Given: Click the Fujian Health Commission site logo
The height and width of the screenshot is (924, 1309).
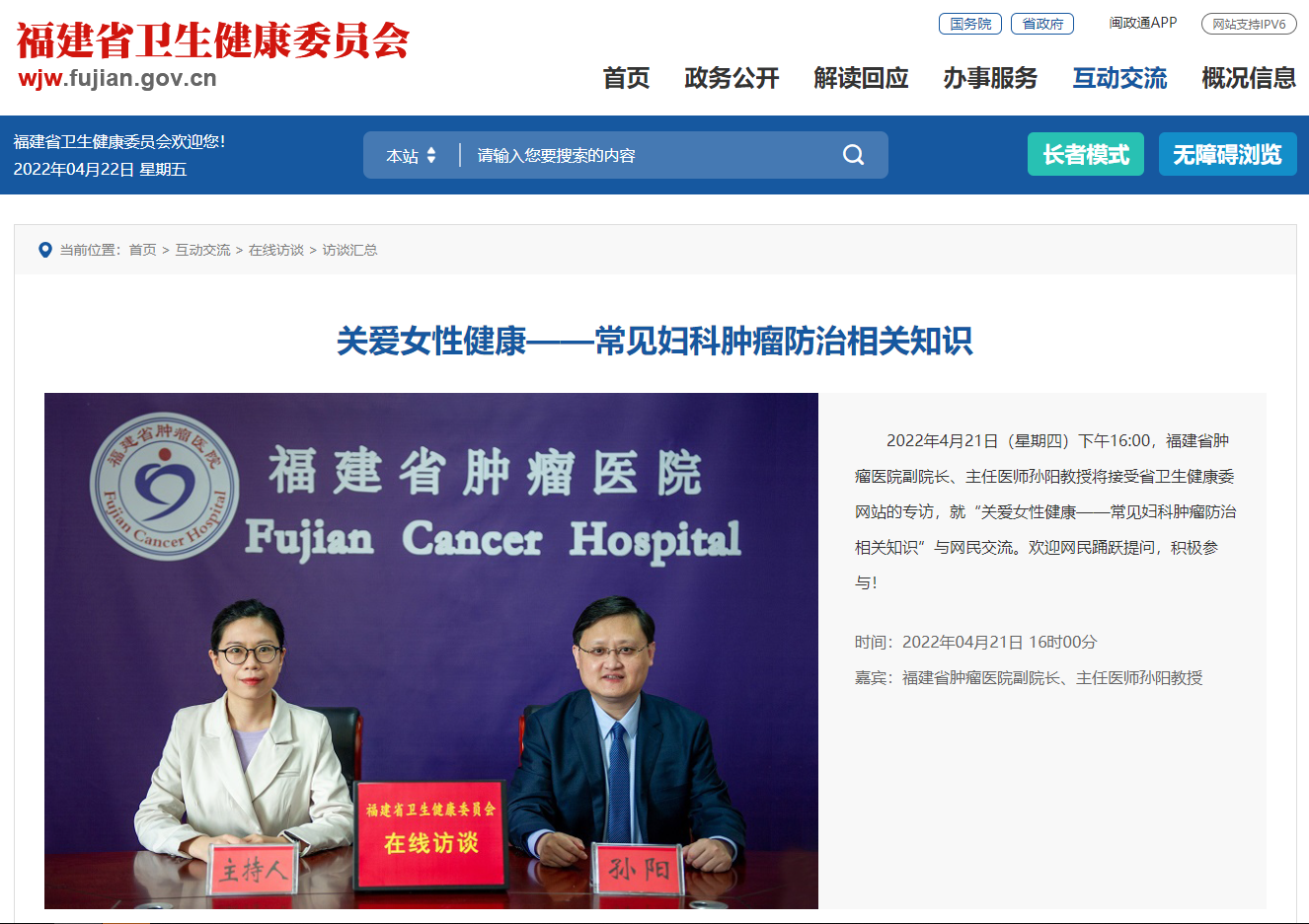Looking at the screenshot, I should tap(213, 55).
